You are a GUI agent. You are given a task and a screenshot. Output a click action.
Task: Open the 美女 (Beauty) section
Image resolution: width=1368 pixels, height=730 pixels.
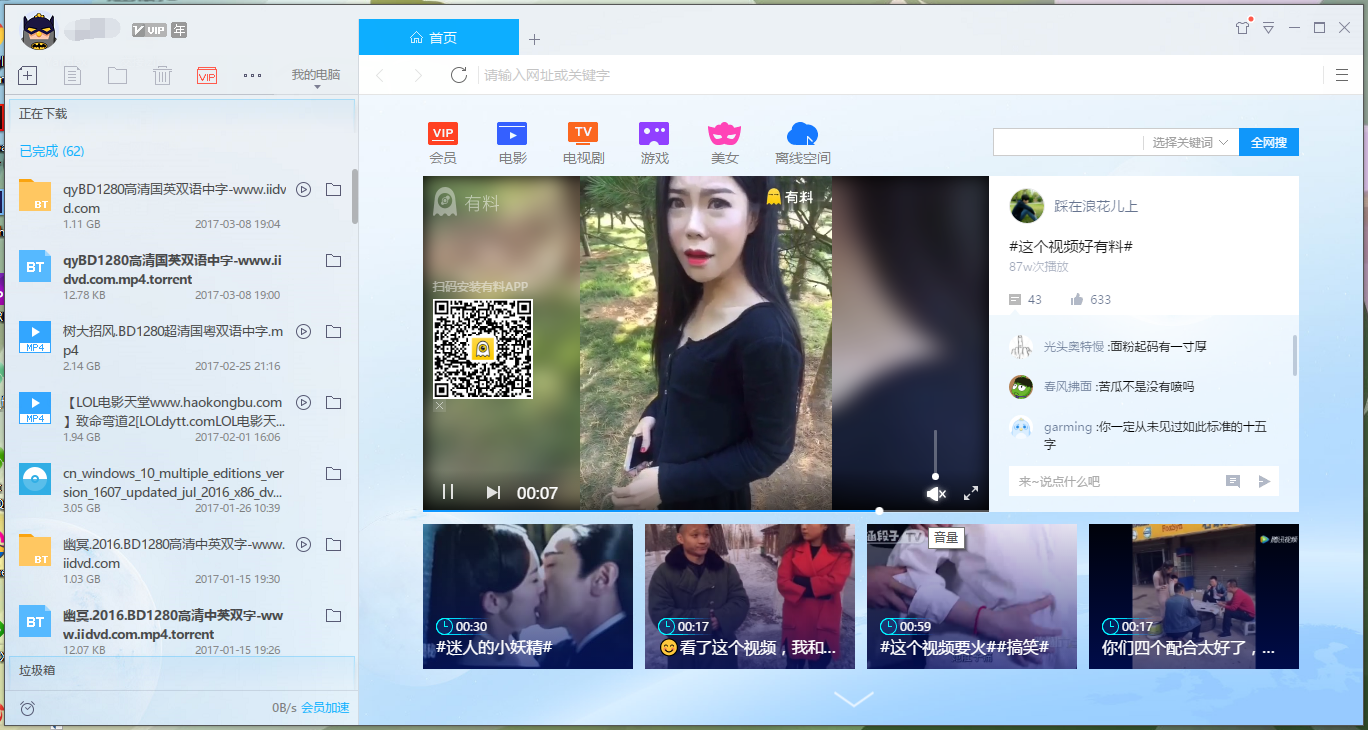pyautogui.click(x=724, y=139)
